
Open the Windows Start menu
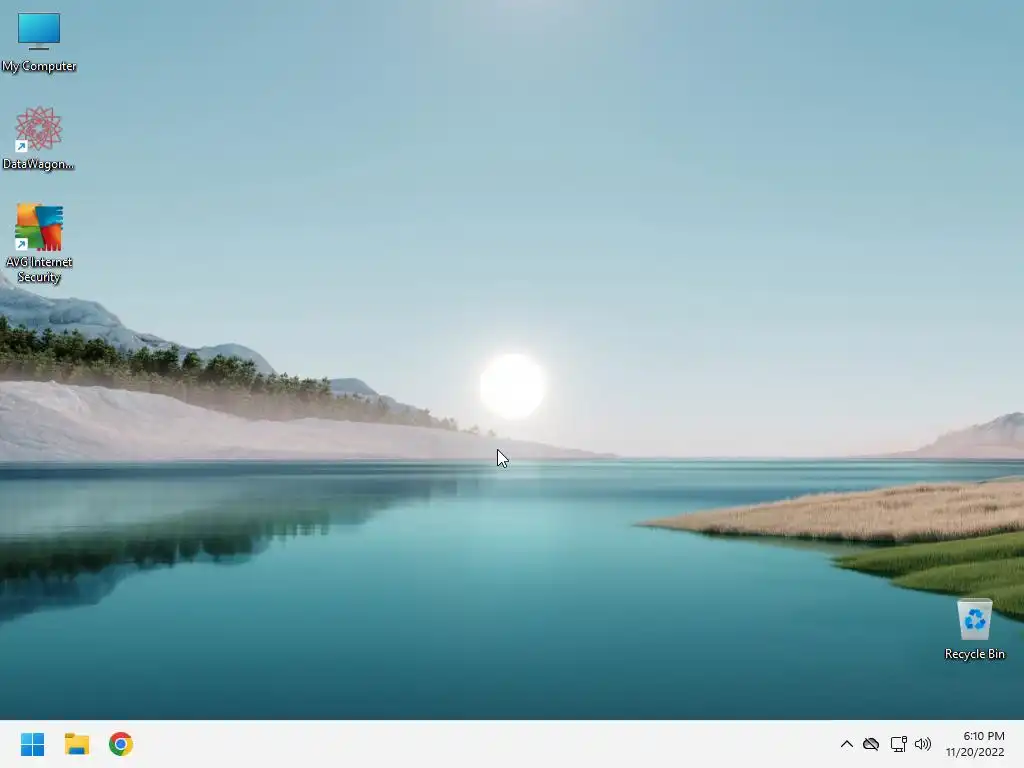pos(33,744)
